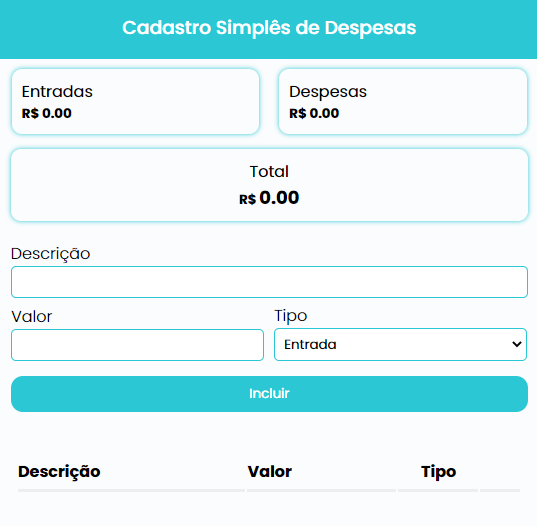The height and width of the screenshot is (526, 537).
Task: Click the Despesas R$ 0.00 amount
Action: coord(314,113)
